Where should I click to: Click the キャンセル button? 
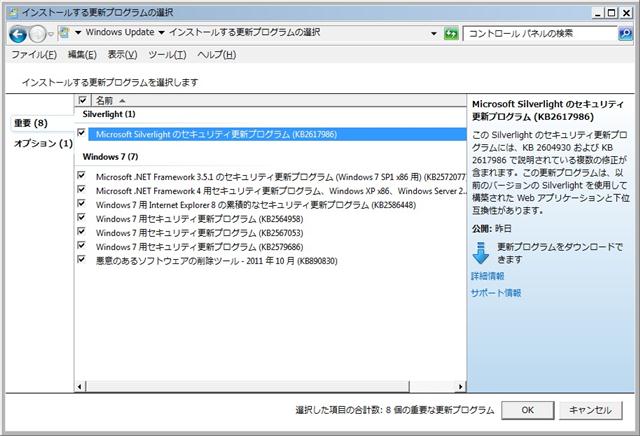click(590, 410)
